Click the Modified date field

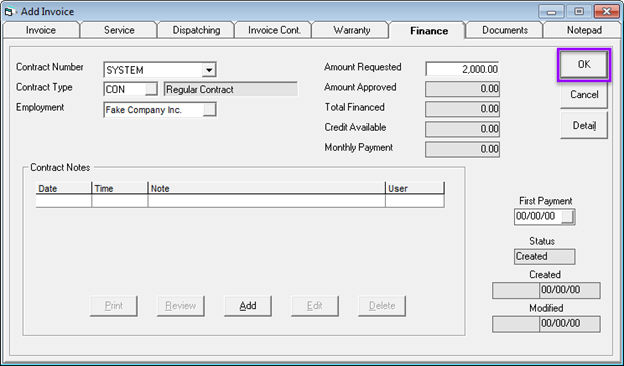pos(570,323)
